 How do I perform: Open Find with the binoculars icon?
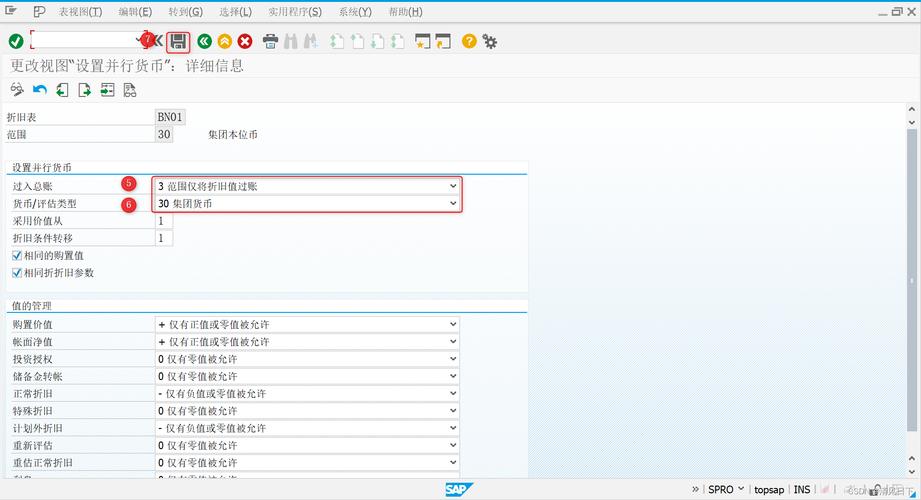click(291, 41)
